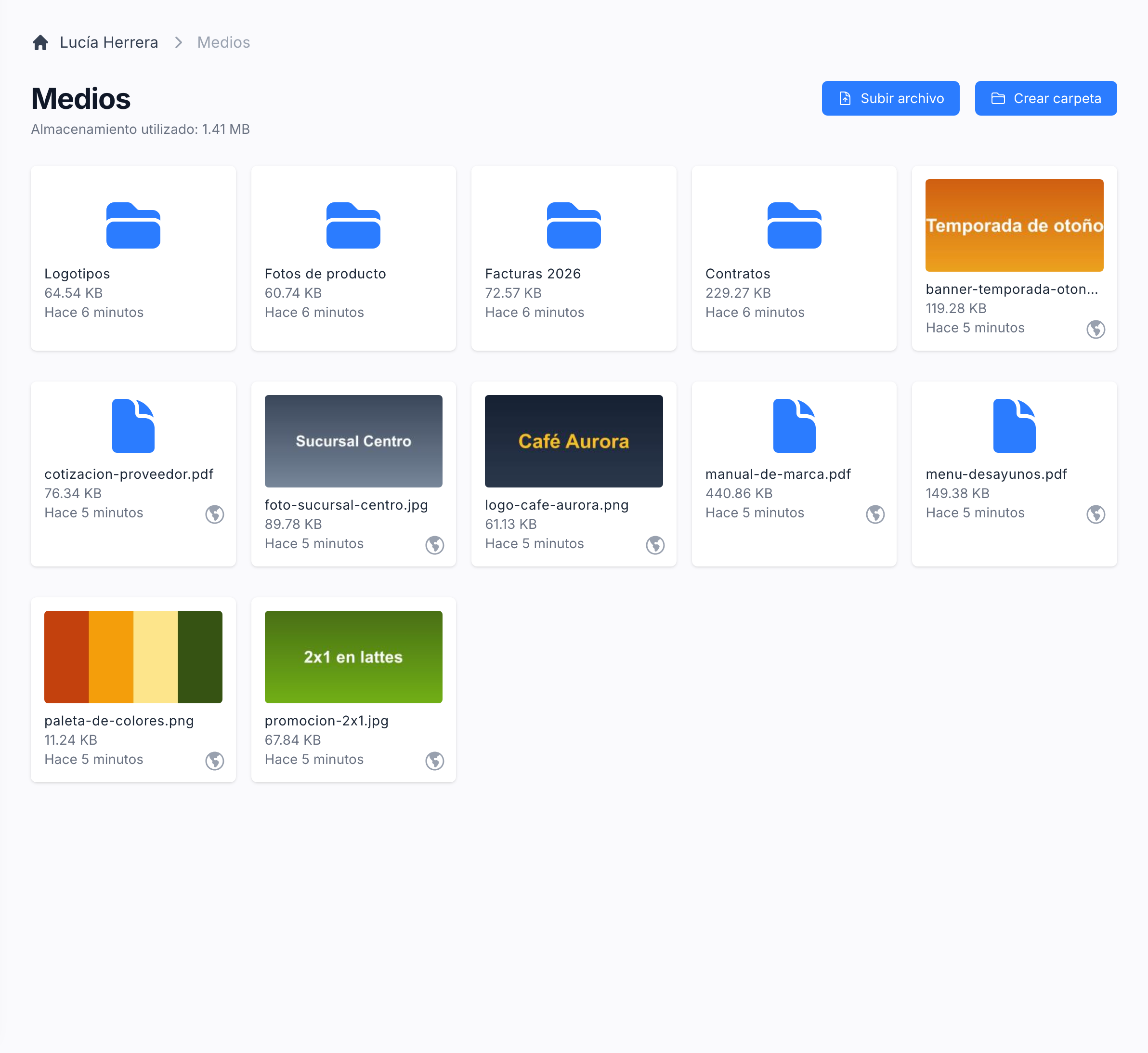Select the Facturas 2026 folder name
The height and width of the screenshot is (1053, 1148).
(533, 274)
